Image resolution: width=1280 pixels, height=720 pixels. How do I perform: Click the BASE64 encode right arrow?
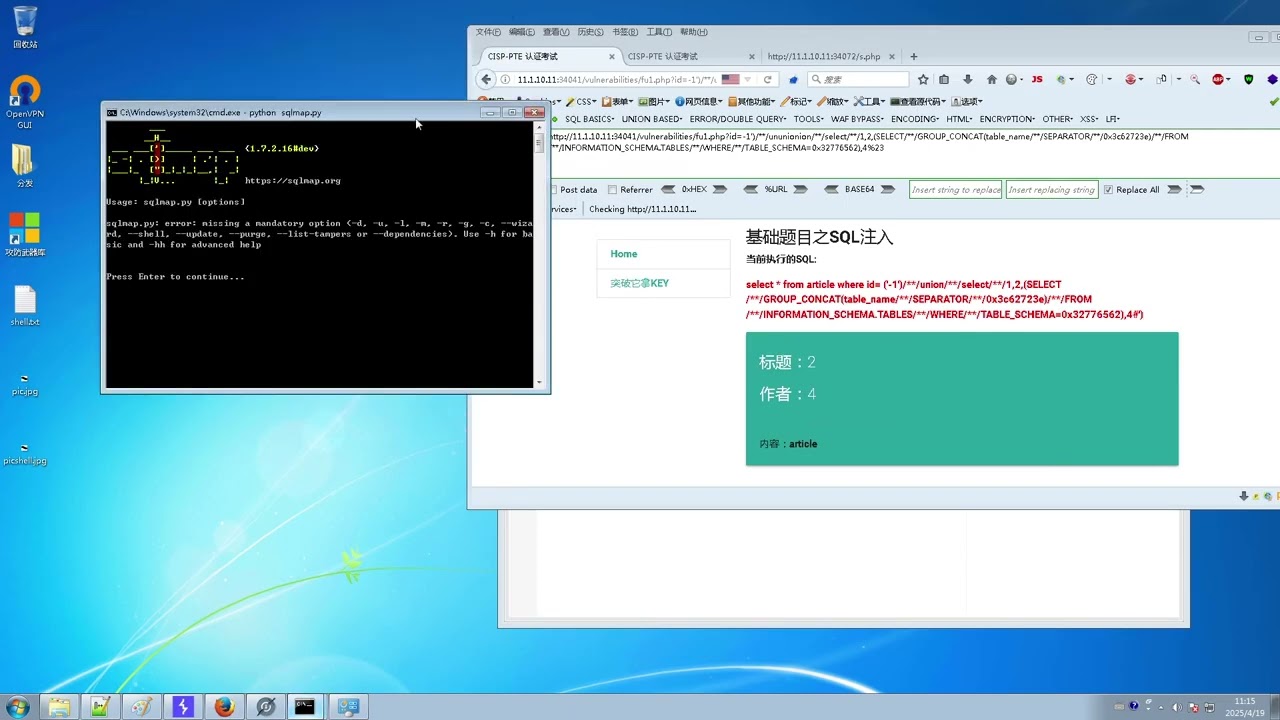[887, 189]
